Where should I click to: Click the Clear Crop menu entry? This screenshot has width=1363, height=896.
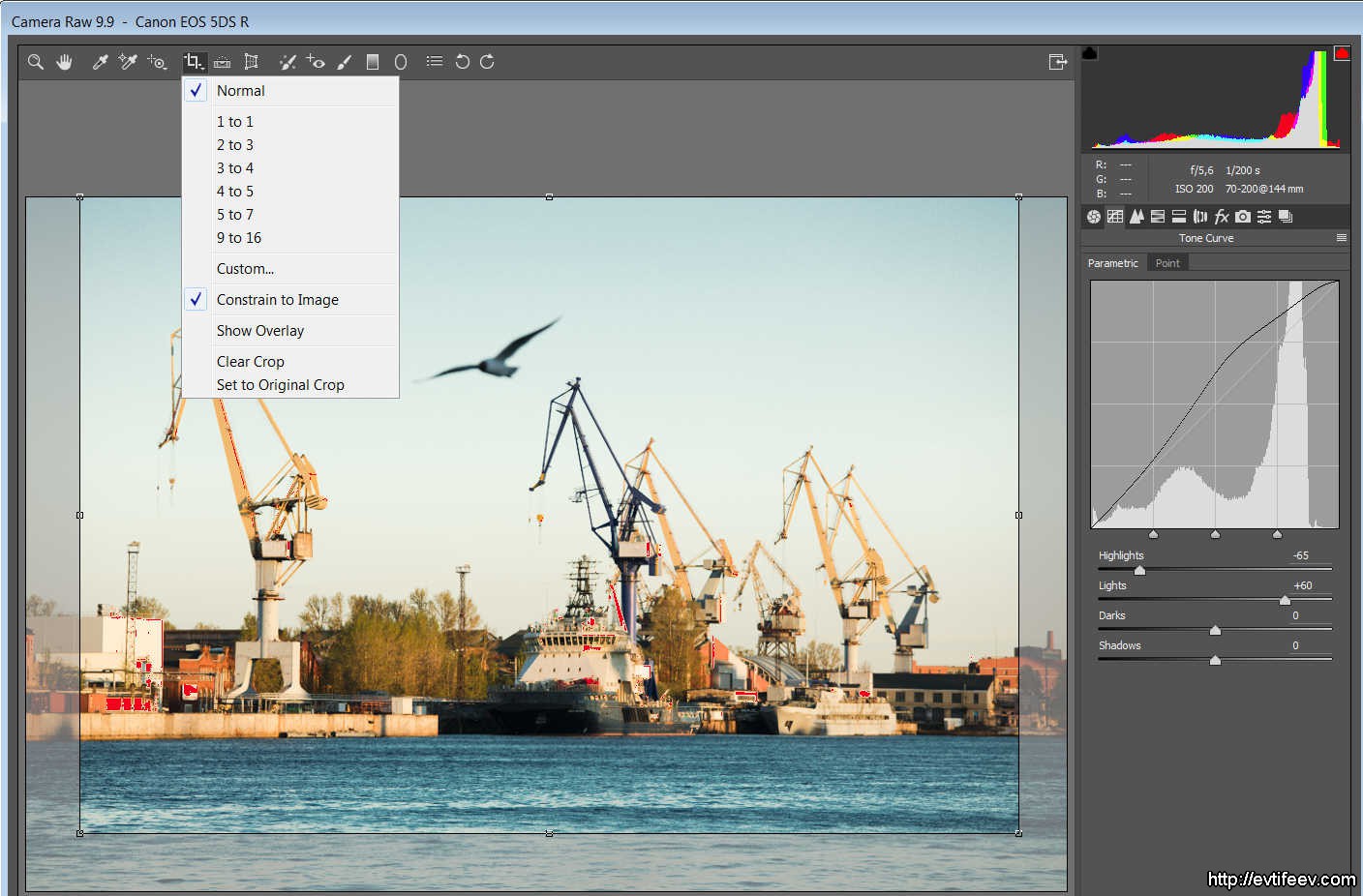click(x=251, y=362)
